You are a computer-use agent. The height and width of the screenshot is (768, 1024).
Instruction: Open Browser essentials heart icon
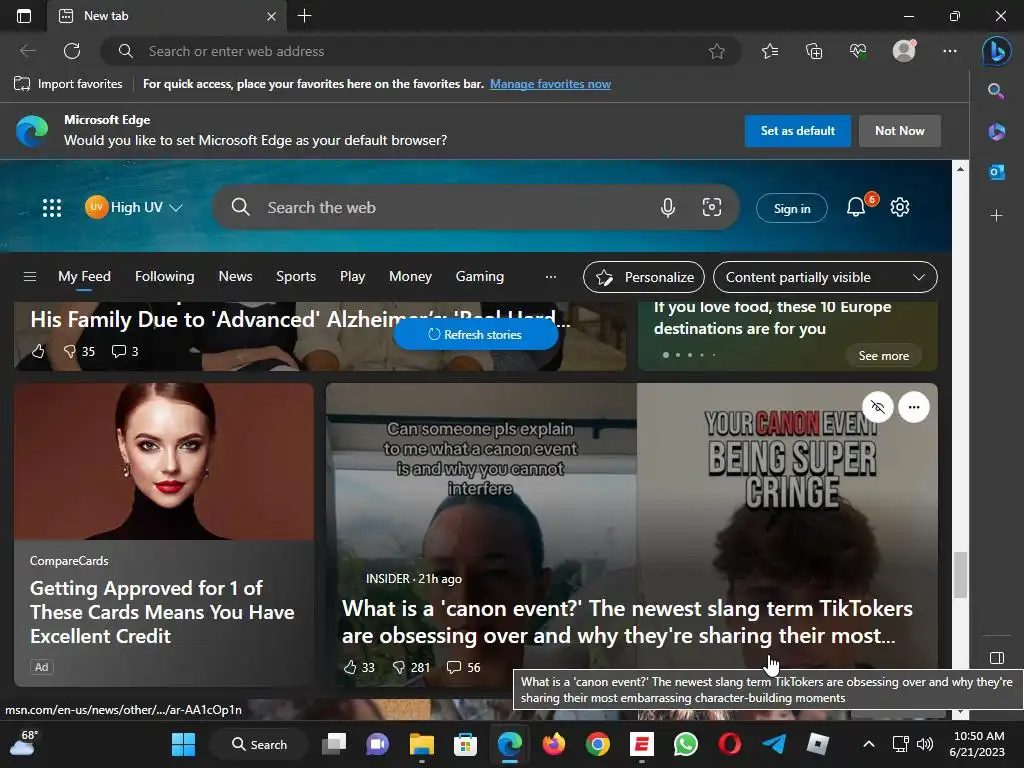858,51
